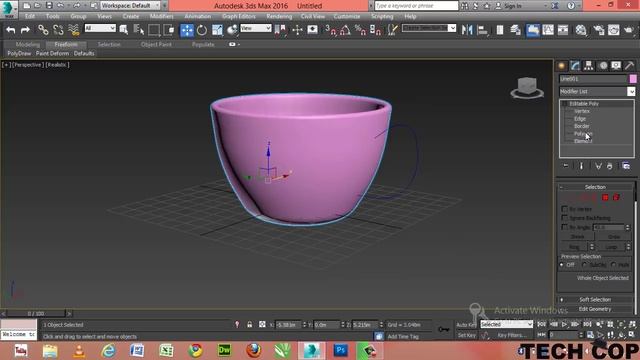Click the Shrink selection button
This screenshot has width=640, height=360.
click(577, 237)
